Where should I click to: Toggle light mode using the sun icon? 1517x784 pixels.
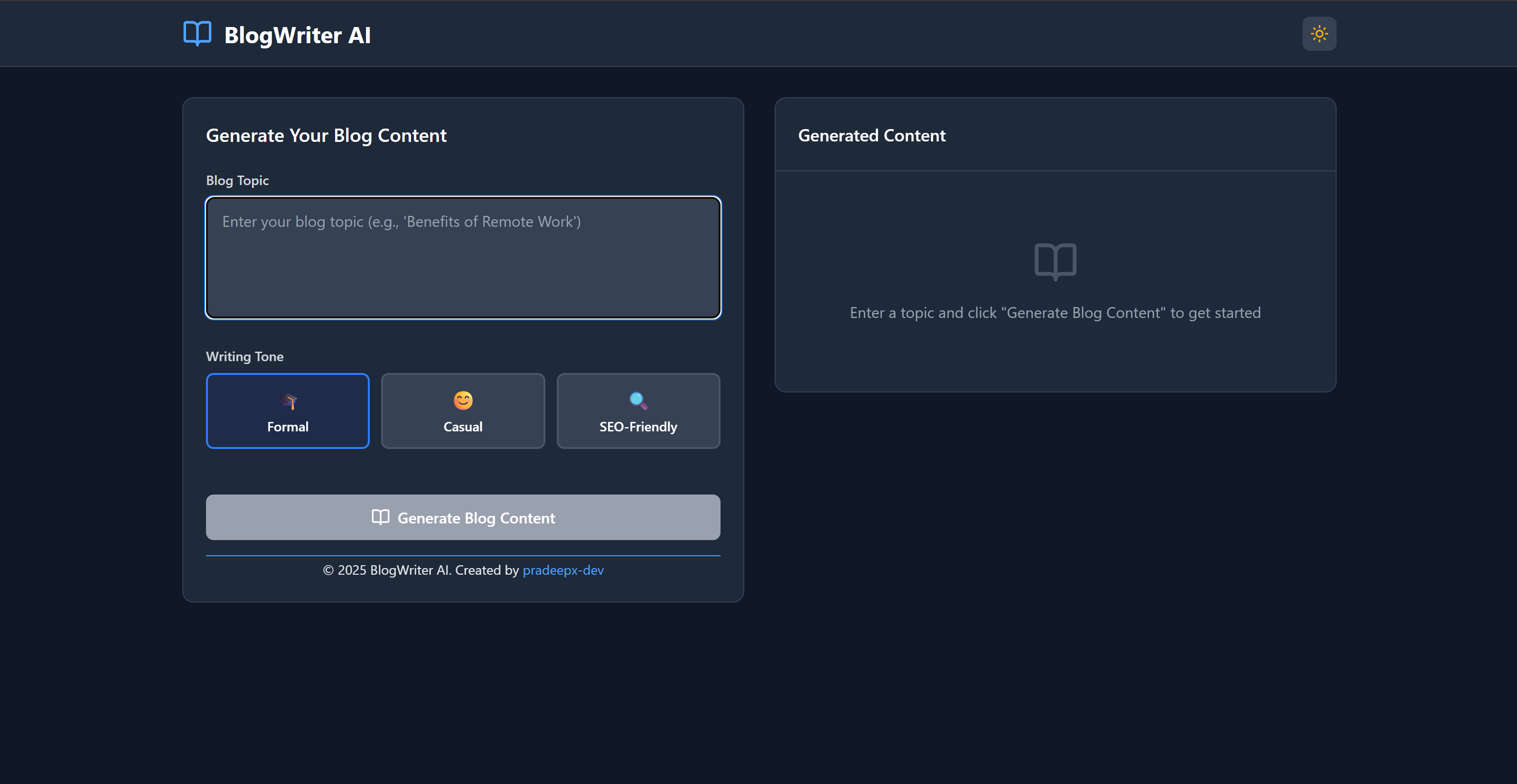(x=1319, y=34)
